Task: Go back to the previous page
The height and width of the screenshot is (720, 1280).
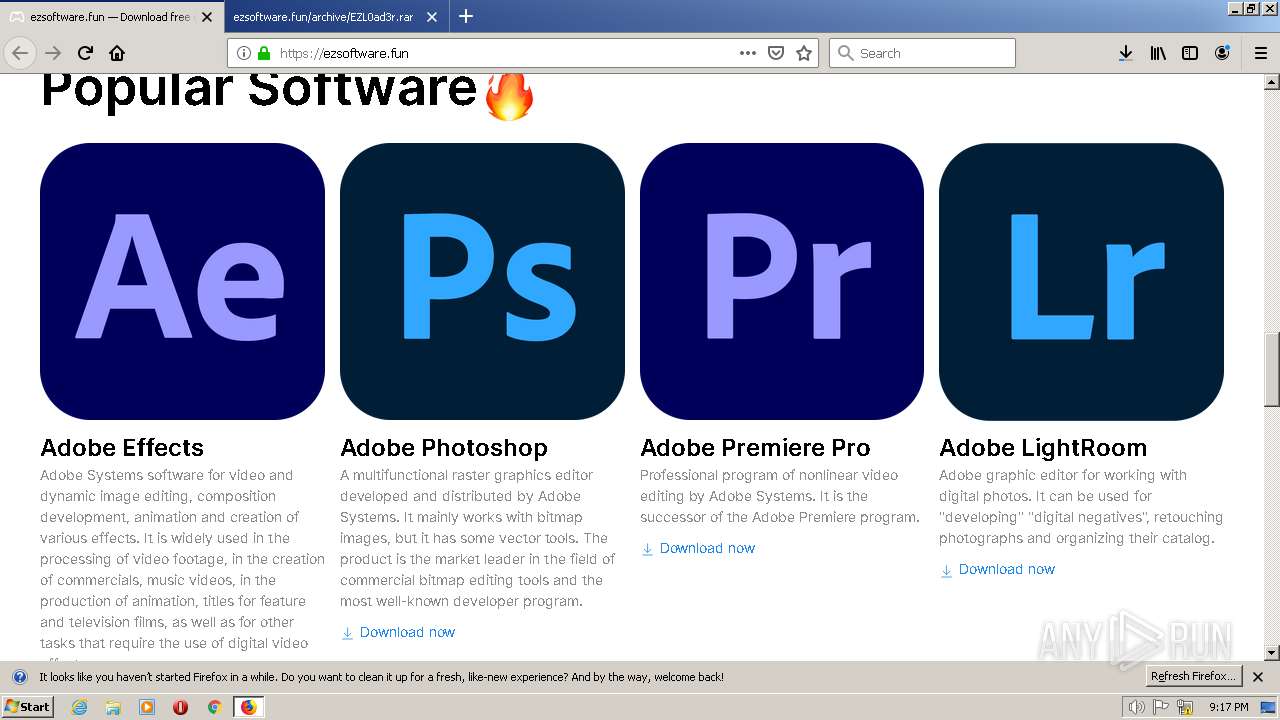Action: tap(20, 53)
